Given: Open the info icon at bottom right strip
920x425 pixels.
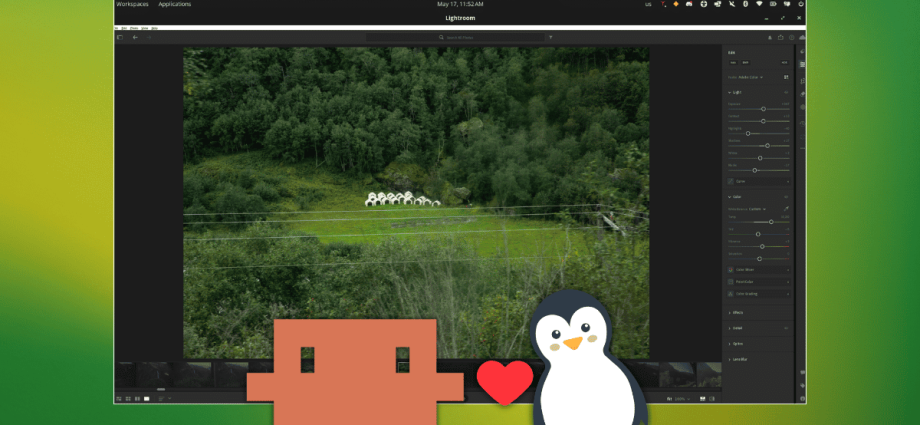Looking at the screenshot, I should point(803,399).
